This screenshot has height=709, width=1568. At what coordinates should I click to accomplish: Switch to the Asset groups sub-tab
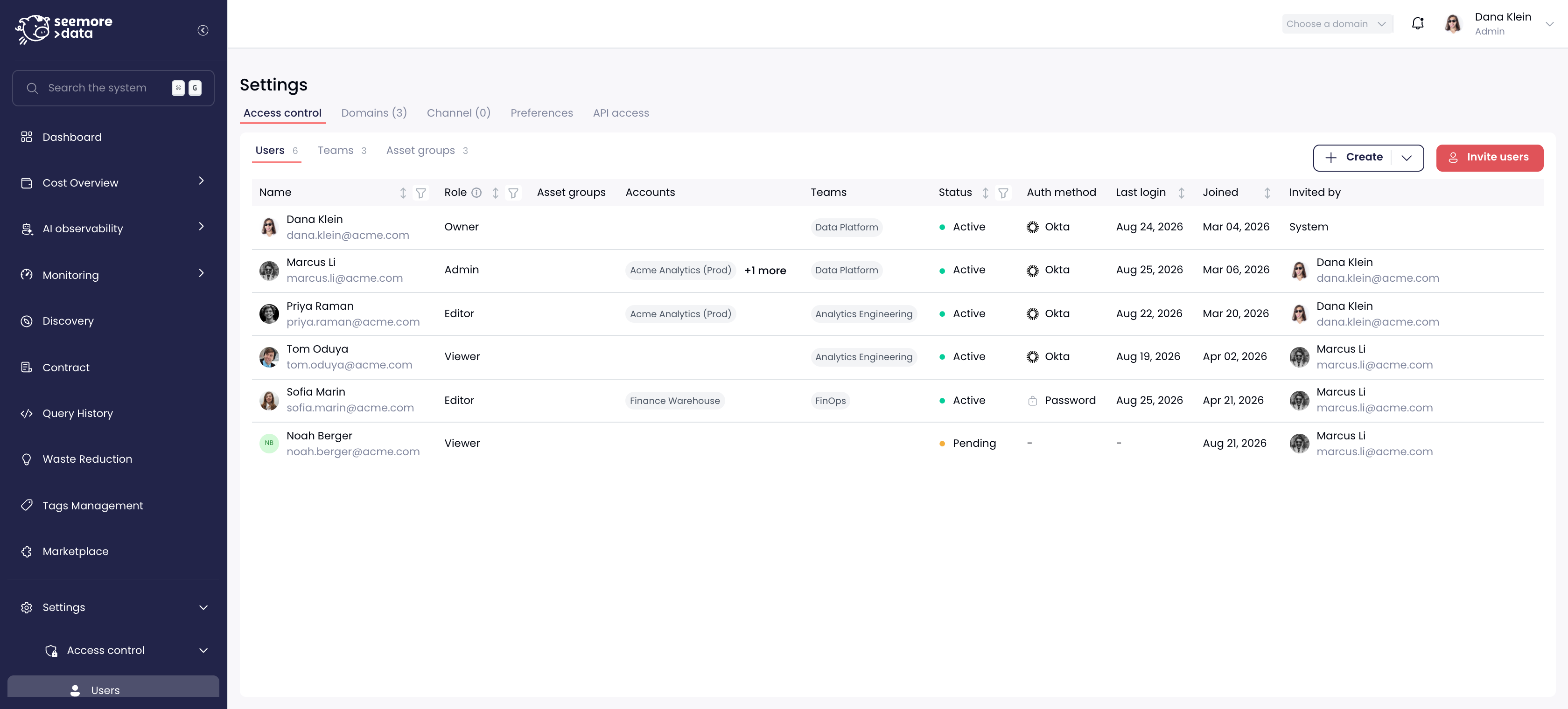pyautogui.click(x=427, y=150)
